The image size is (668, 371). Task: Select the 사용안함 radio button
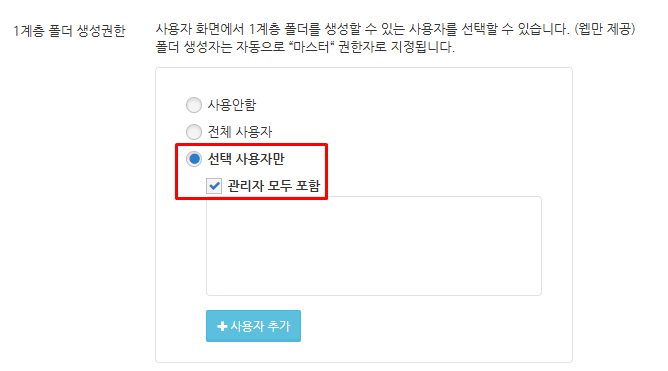(194, 105)
